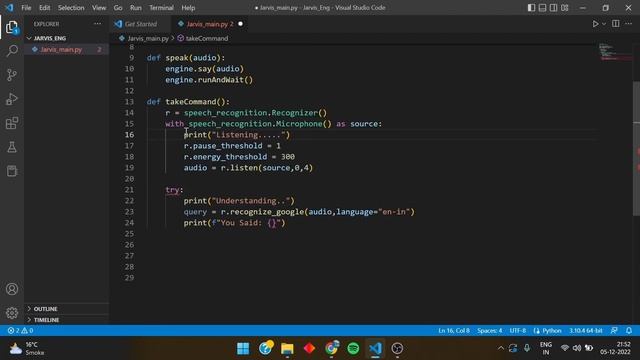Close Jarvis_main.py tab via unsaved dot

pos(240,24)
